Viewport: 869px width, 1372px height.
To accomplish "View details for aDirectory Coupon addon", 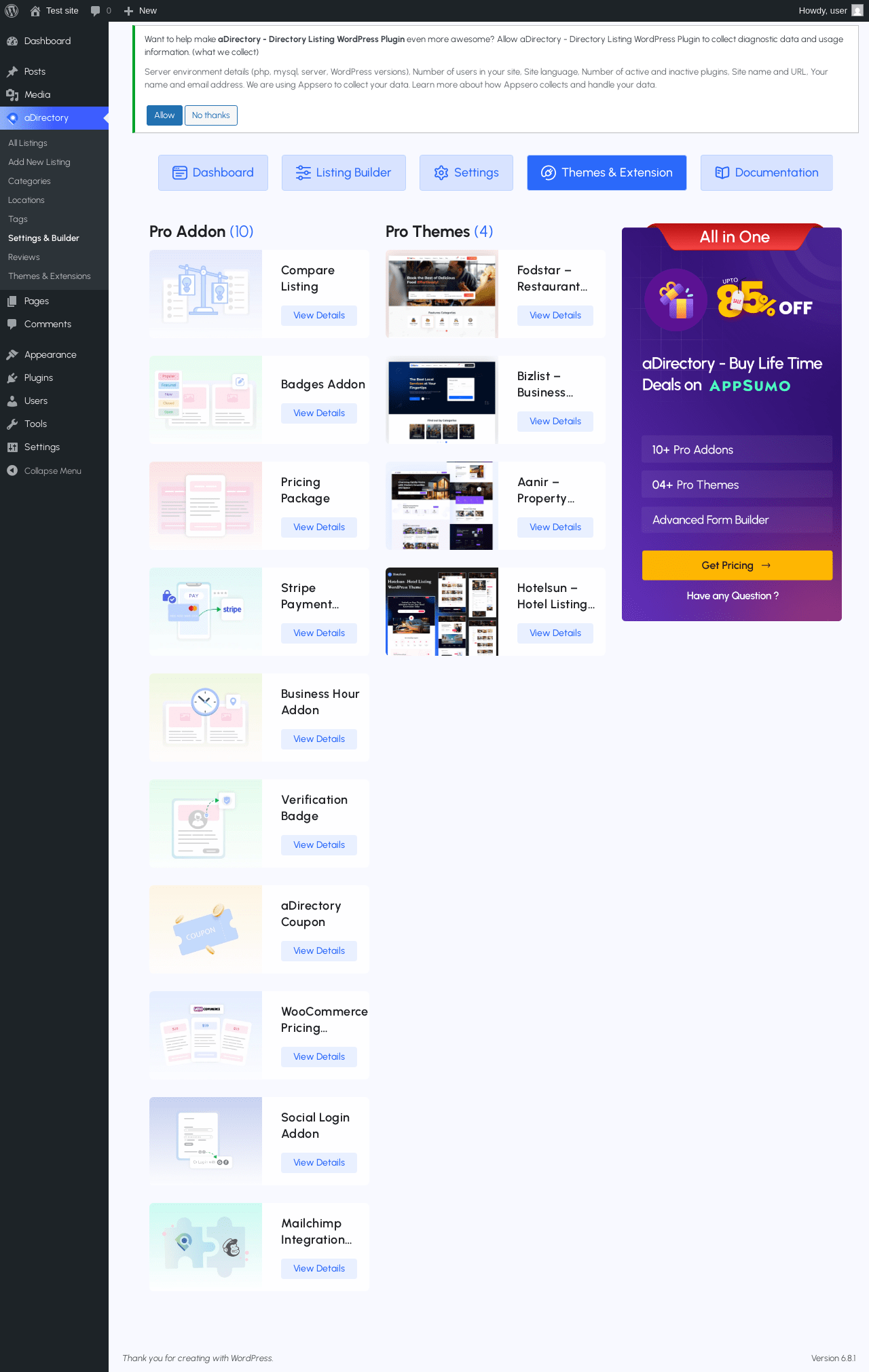I will tap(319, 951).
